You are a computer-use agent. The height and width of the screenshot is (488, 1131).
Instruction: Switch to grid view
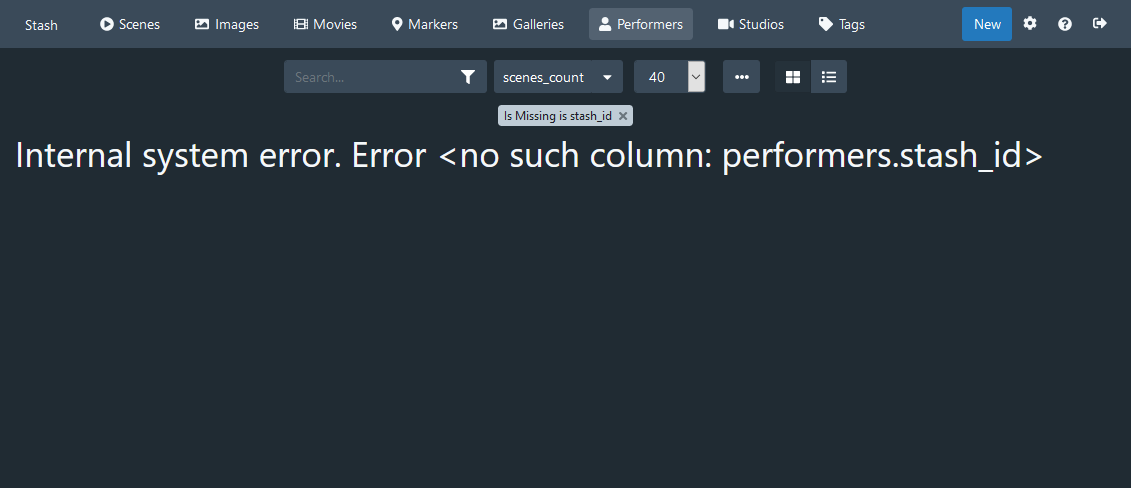tap(793, 76)
